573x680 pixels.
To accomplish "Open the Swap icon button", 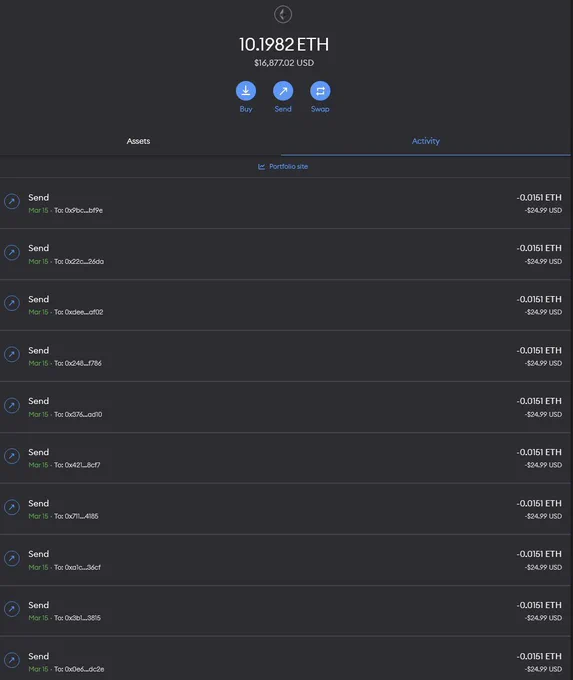I will click(x=320, y=91).
